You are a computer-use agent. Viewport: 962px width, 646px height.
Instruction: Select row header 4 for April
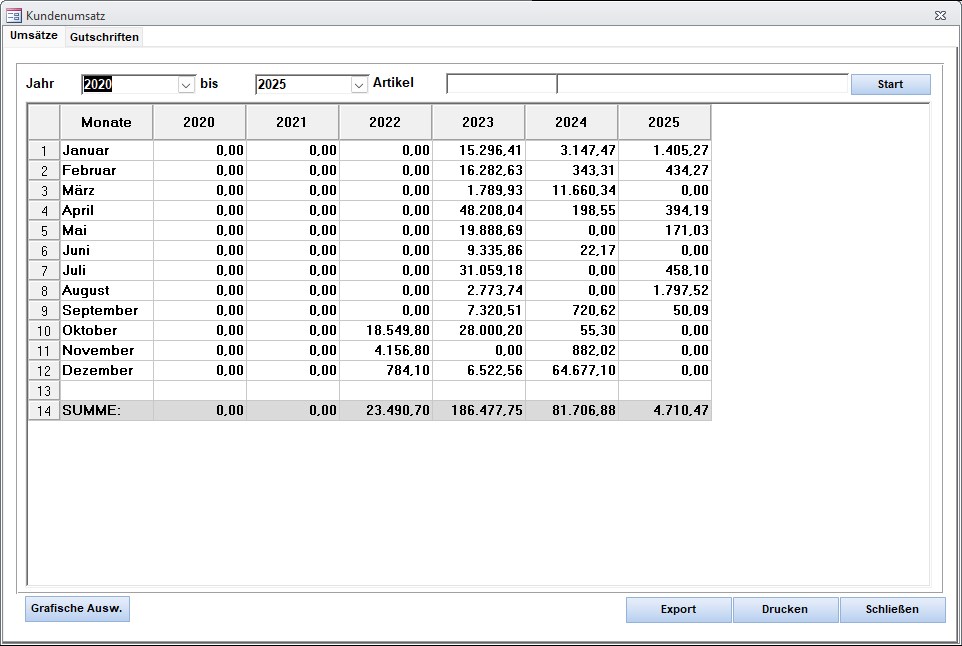(44, 211)
